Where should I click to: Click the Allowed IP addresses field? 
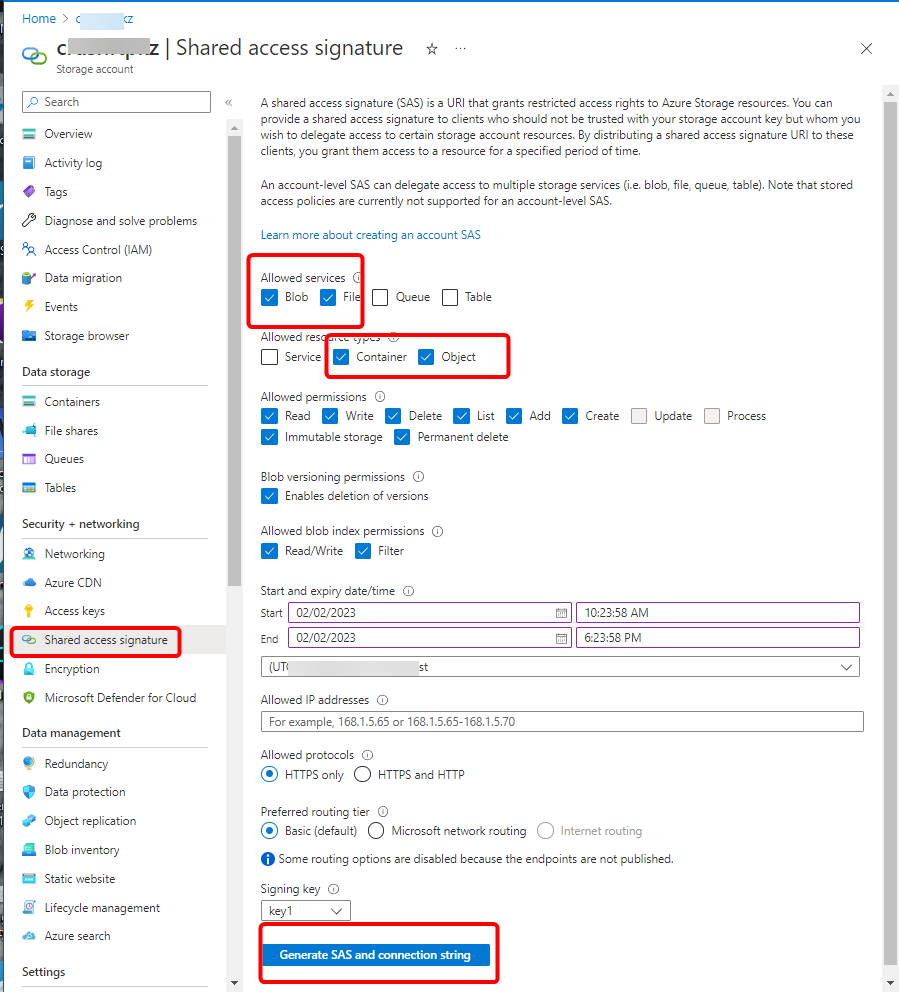click(x=562, y=722)
